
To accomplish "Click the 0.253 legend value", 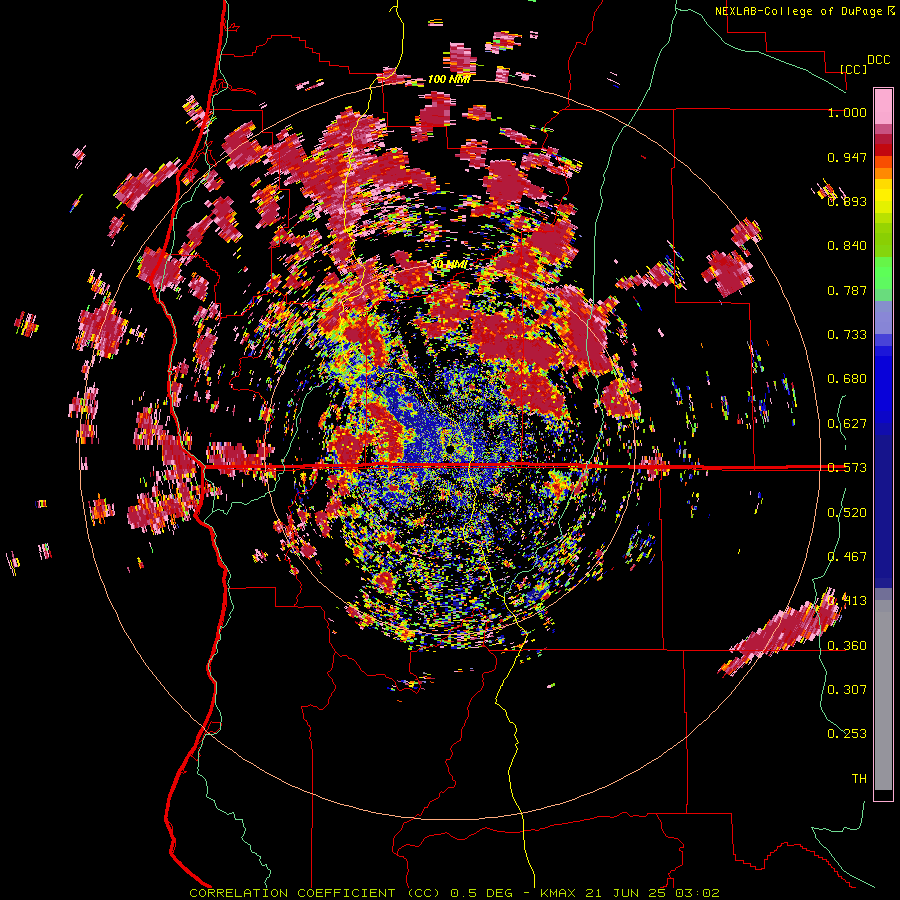I will (847, 734).
